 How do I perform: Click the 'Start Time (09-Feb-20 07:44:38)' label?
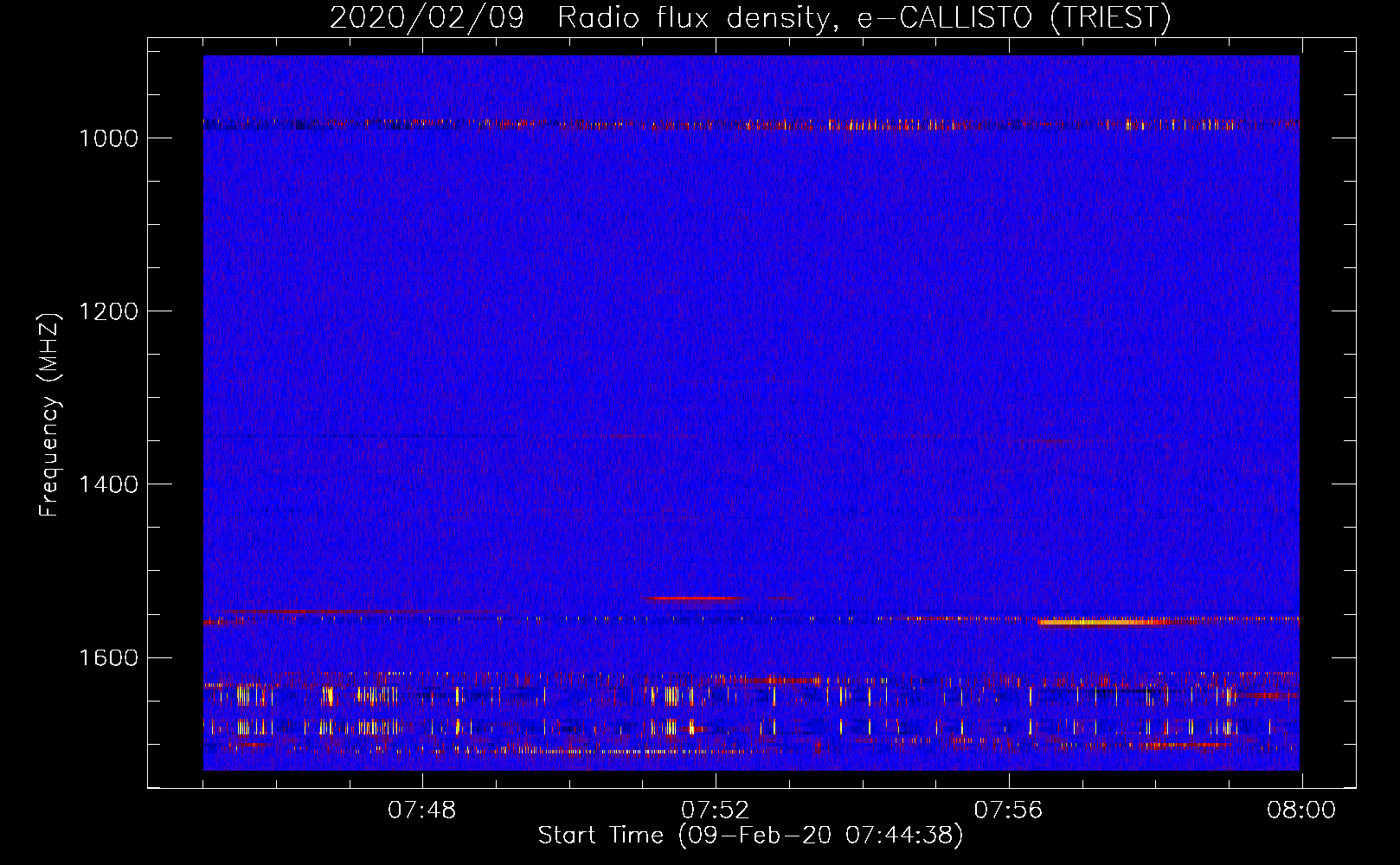tap(750, 836)
